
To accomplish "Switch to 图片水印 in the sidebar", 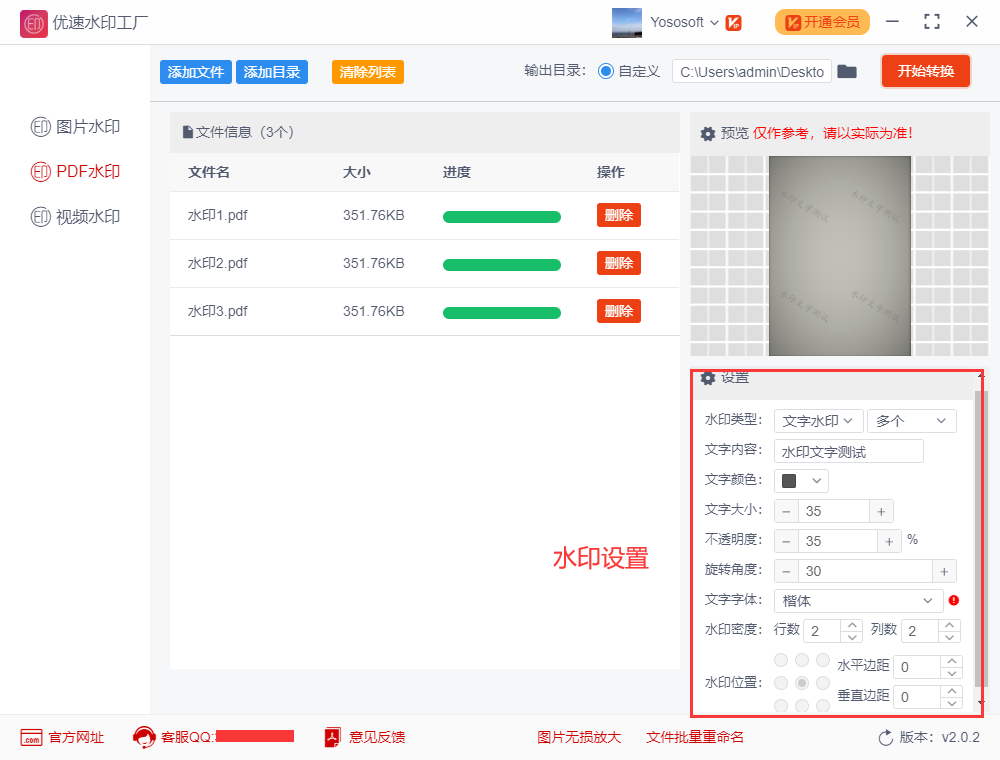I will (75, 127).
